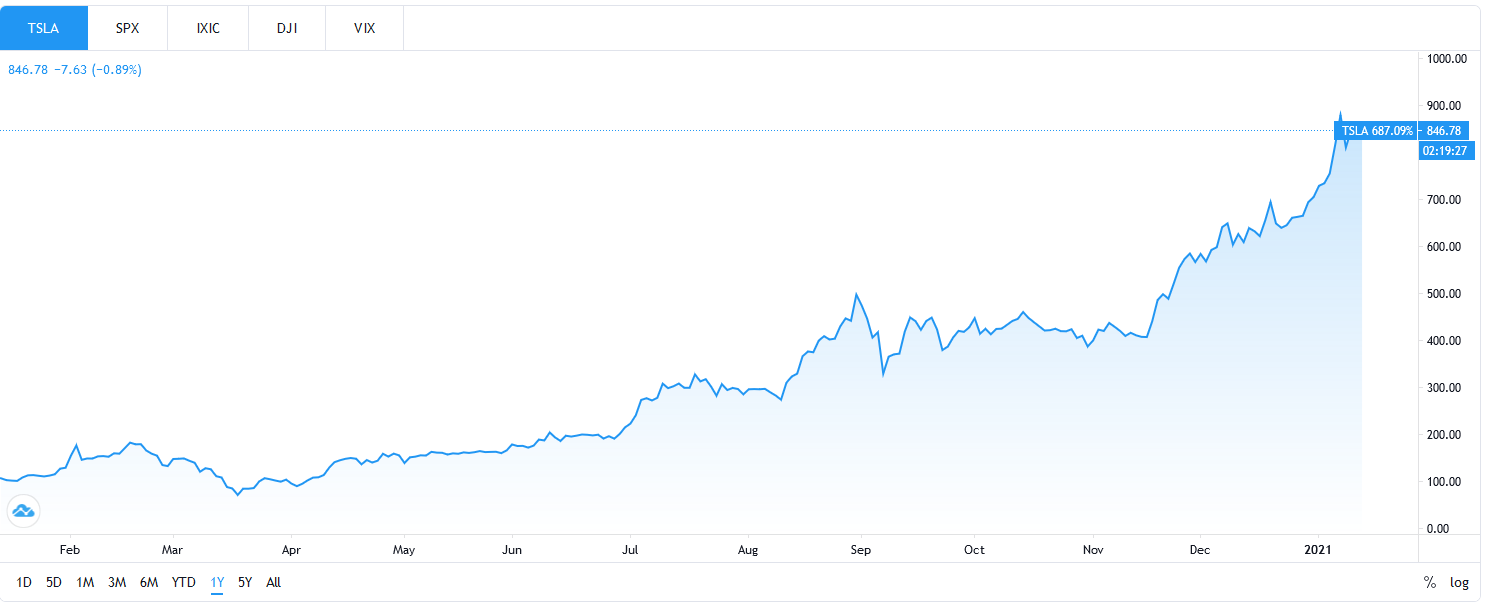Open the SPX tab

click(x=127, y=28)
